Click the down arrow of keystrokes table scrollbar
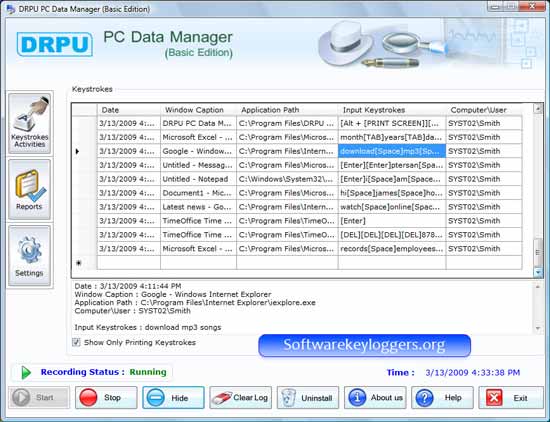 point(538,272)
